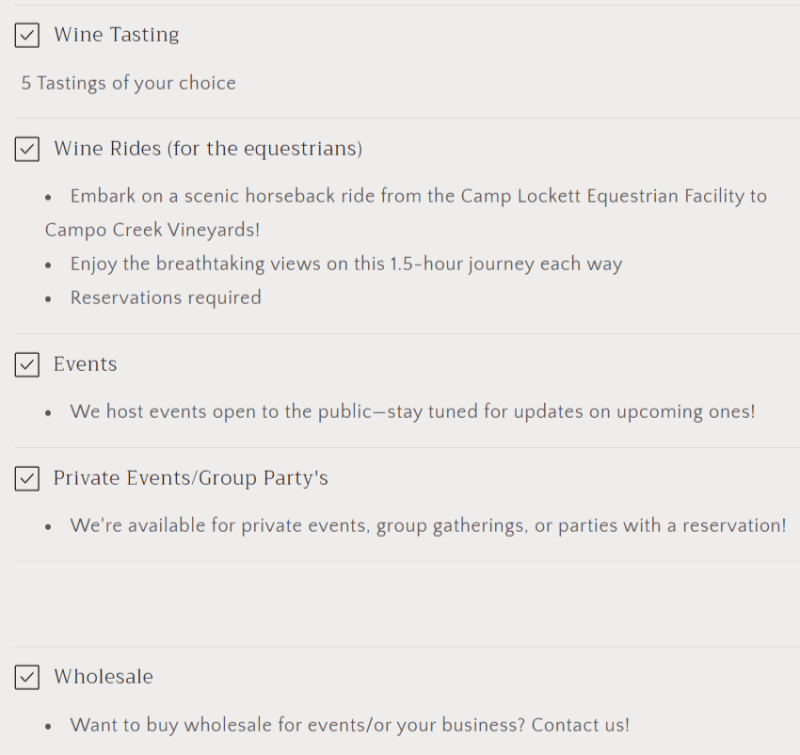Toggle the Wine Tasting checkbox

coord(27,35)
